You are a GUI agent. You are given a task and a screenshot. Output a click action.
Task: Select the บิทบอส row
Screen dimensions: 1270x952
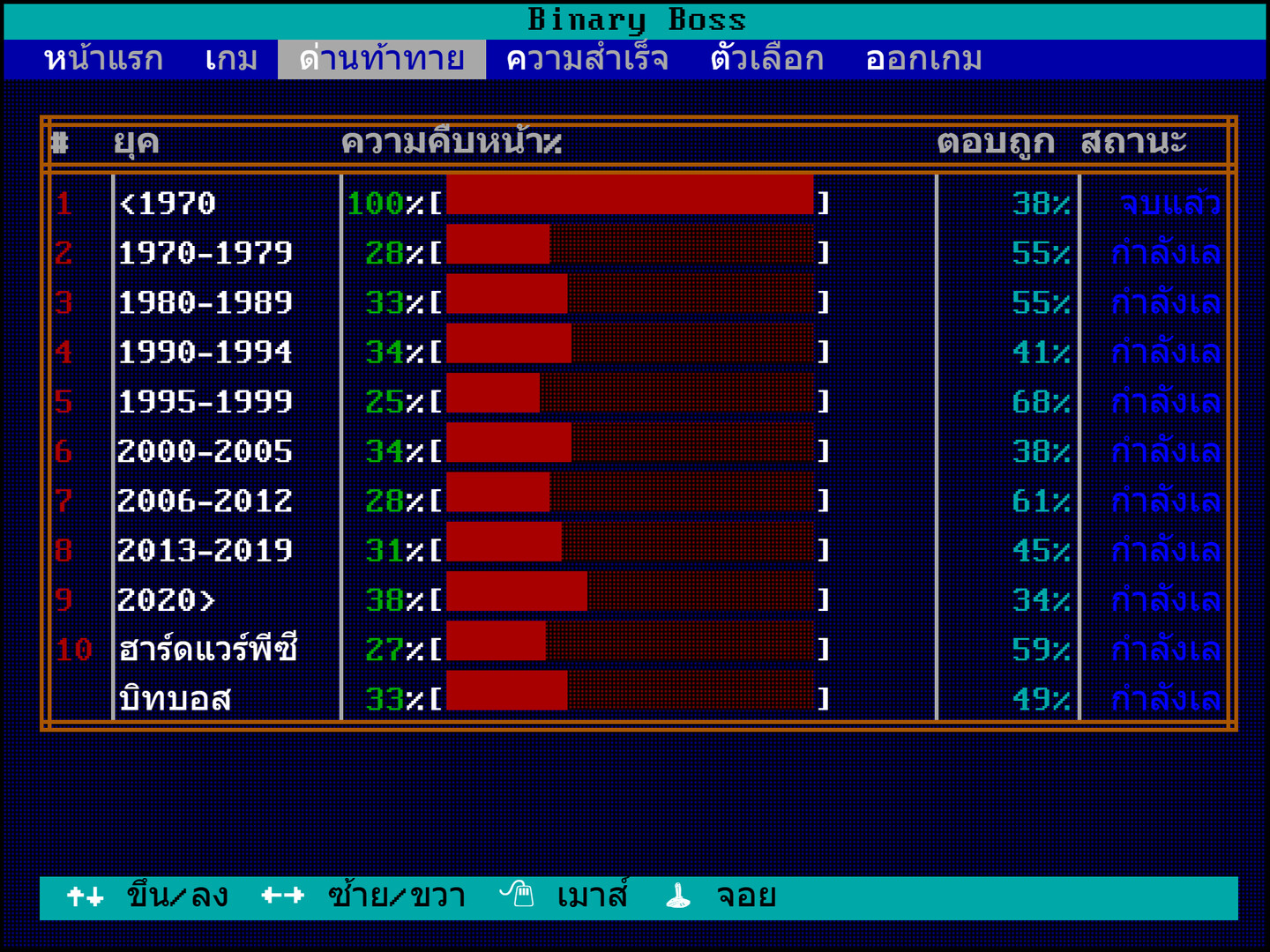(175, 699)
